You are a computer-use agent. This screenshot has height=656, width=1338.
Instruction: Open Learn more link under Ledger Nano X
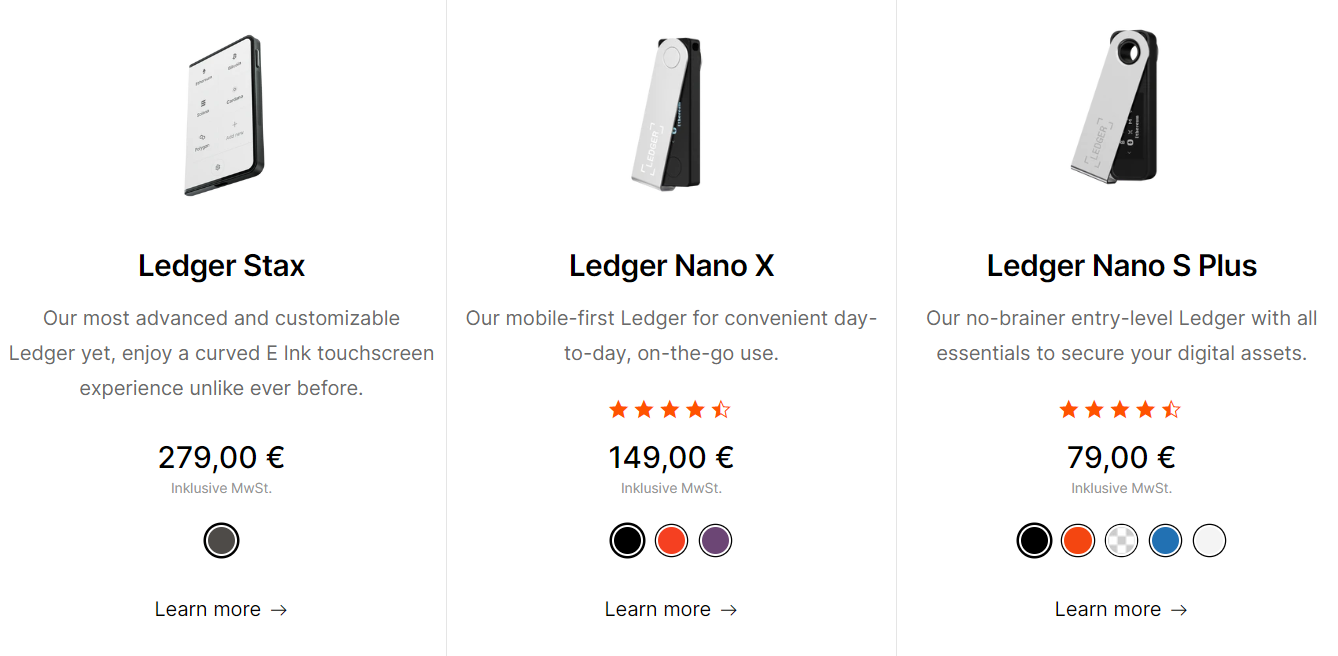pyautogui.click(x=671, y=609)
